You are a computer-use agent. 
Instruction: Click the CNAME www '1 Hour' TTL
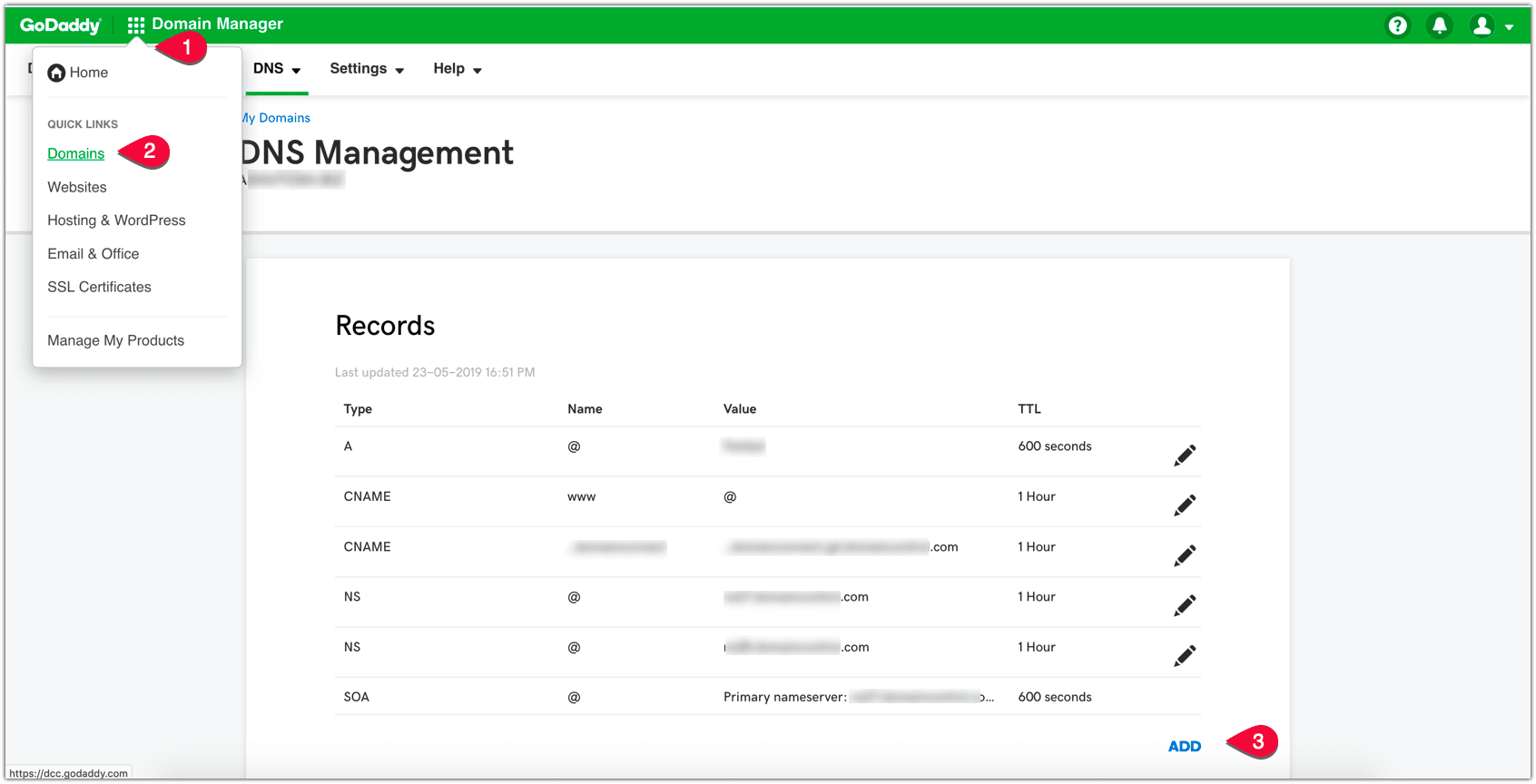tap(1037, 496)
